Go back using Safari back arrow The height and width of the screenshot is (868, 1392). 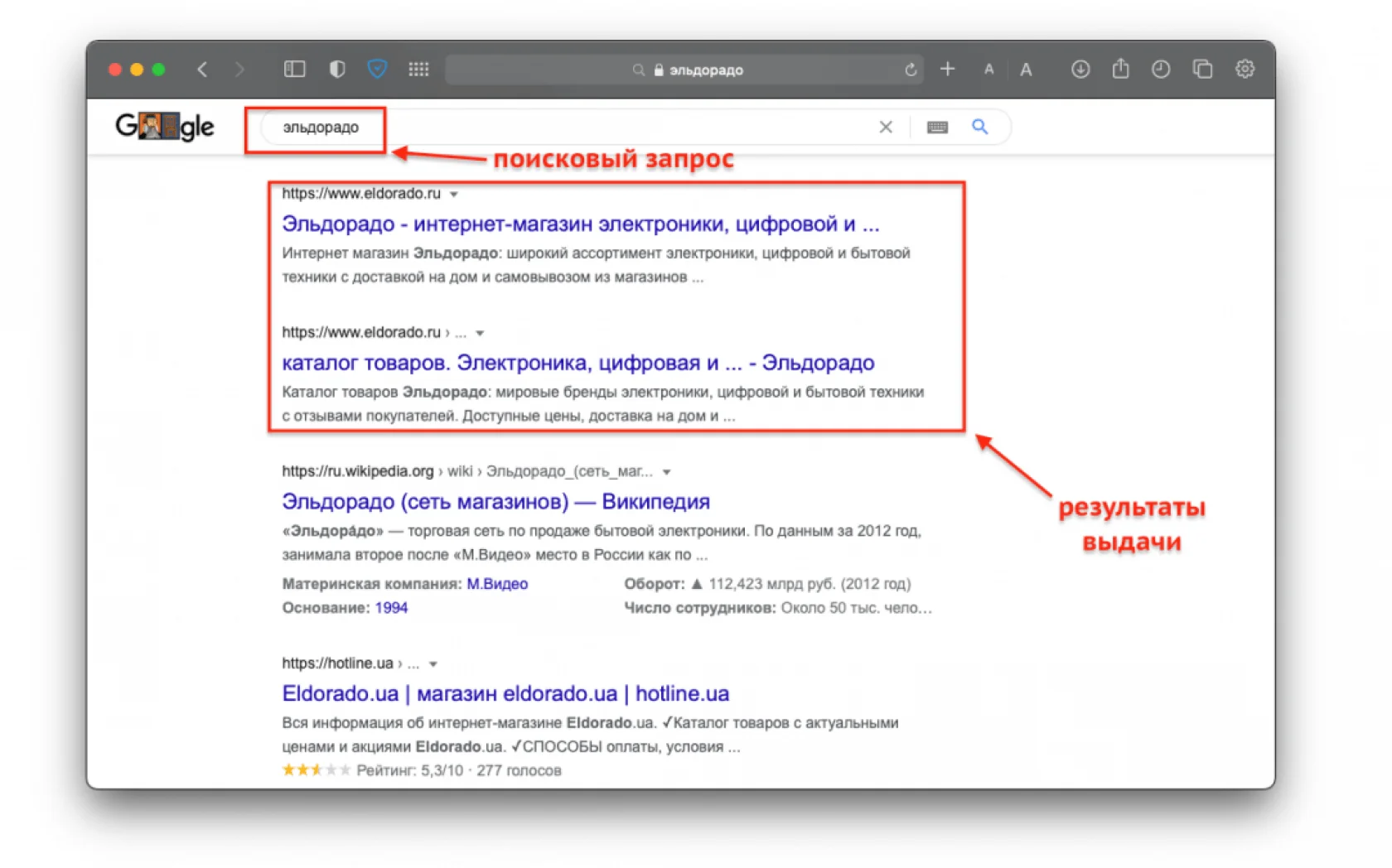pyautogui.click(x=202, y=70)
